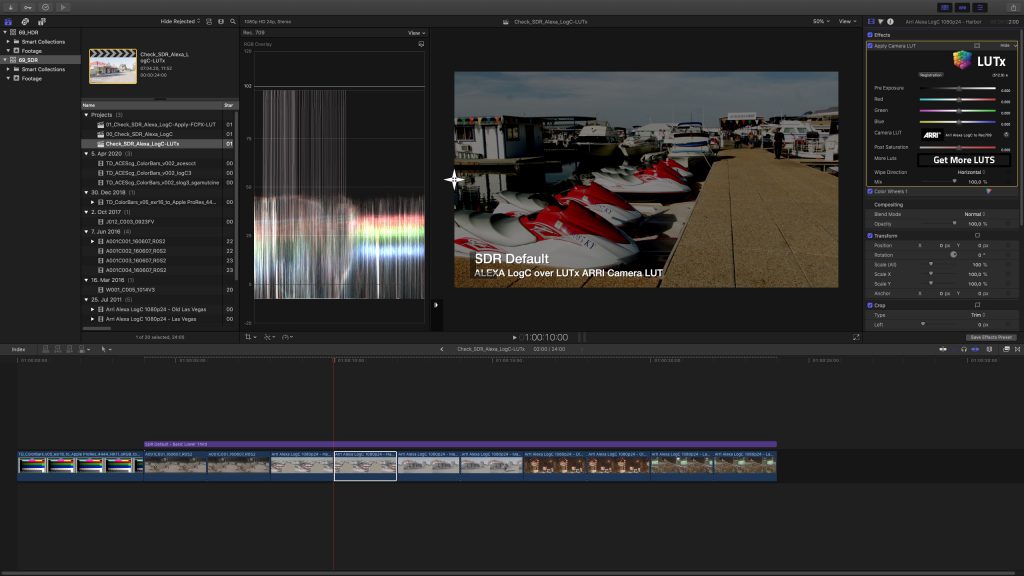Click Hide on the Apply Camera LUT section
The height and width of the screenshot is (576, 1024).
click(x=1005, y=46)
